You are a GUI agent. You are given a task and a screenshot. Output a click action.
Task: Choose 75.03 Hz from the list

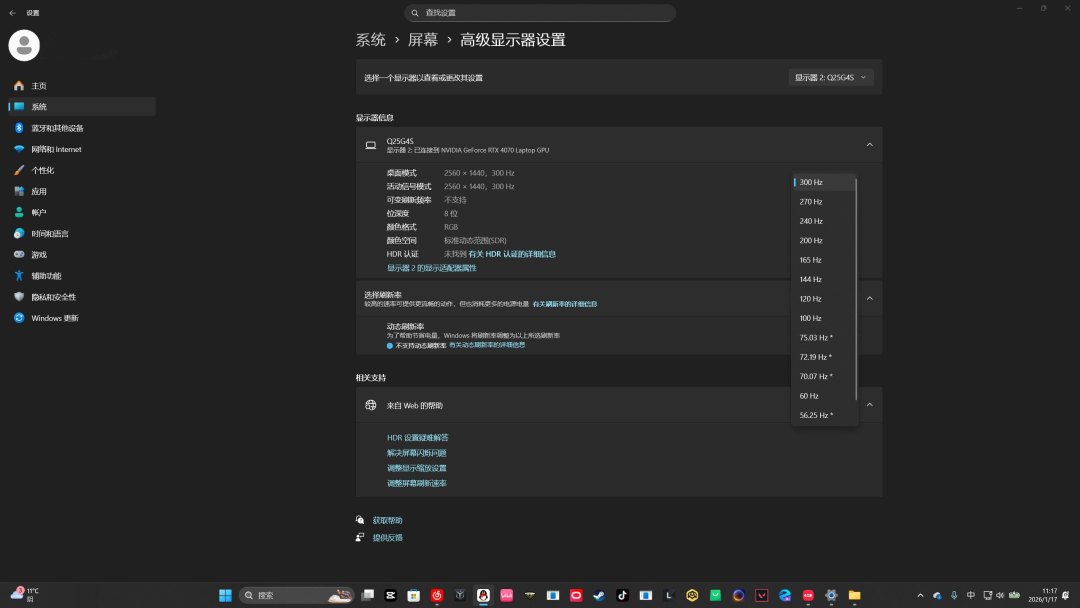824,337
